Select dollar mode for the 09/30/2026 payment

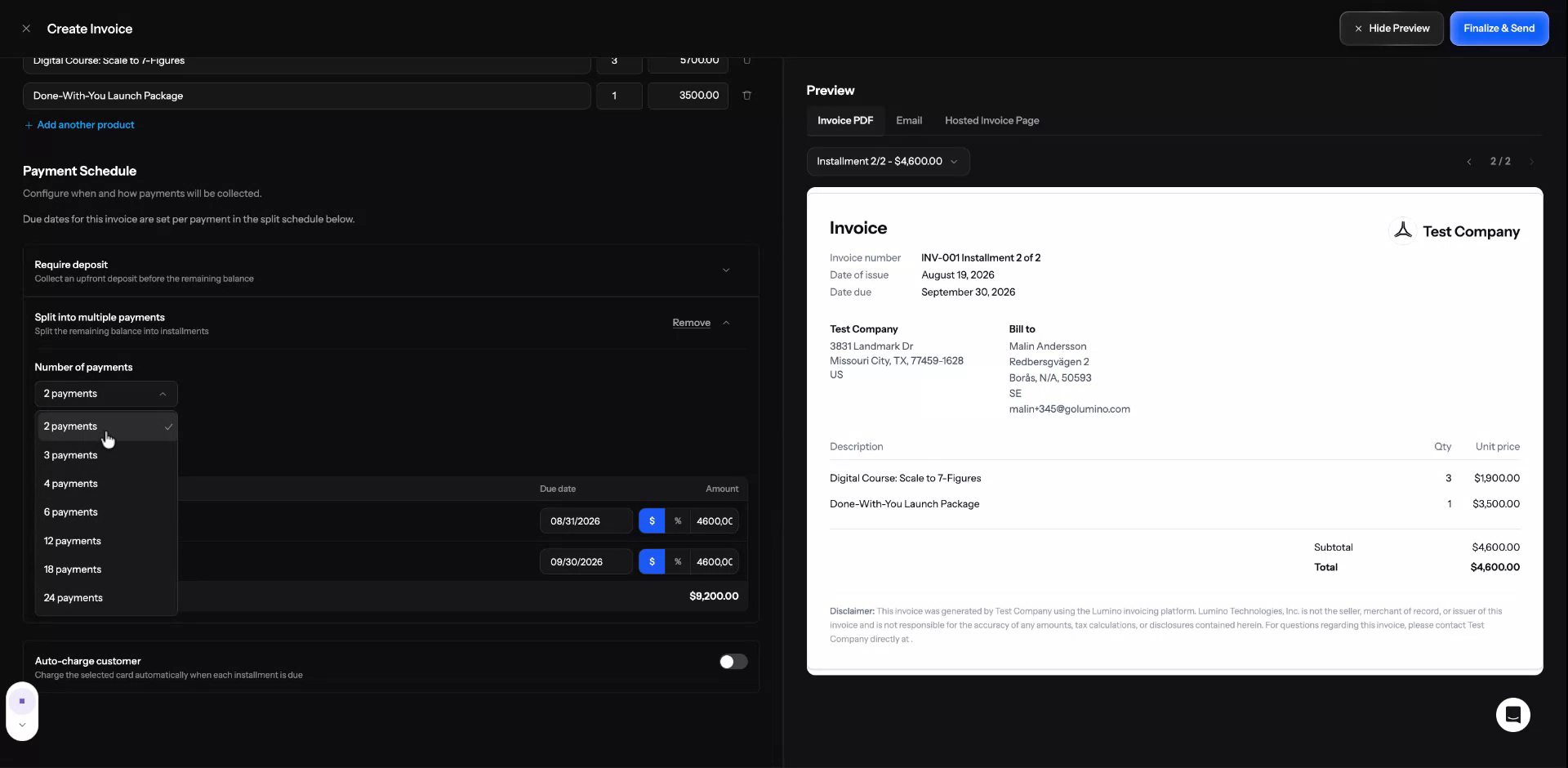pyautogui.click(x=652, y=562)
